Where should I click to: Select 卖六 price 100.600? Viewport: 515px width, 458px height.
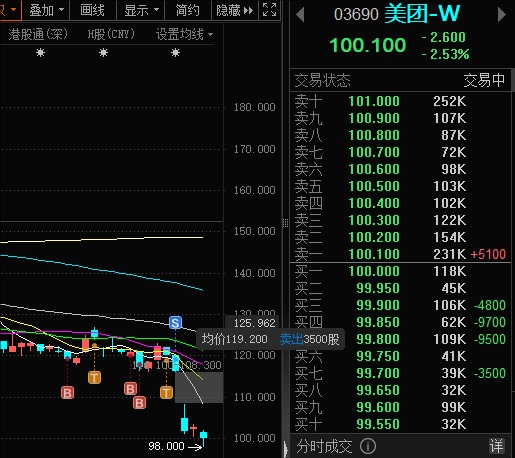(x=374, y=169)
